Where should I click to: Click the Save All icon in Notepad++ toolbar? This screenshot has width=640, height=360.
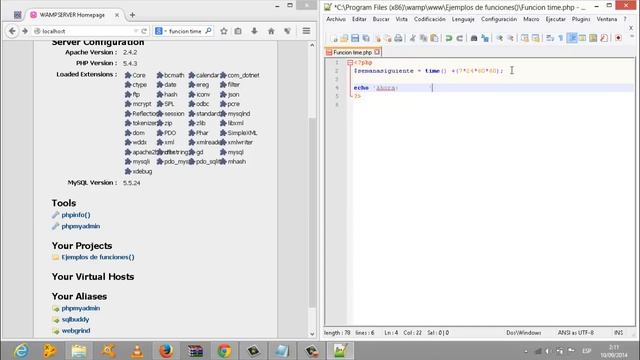(366, 38)
